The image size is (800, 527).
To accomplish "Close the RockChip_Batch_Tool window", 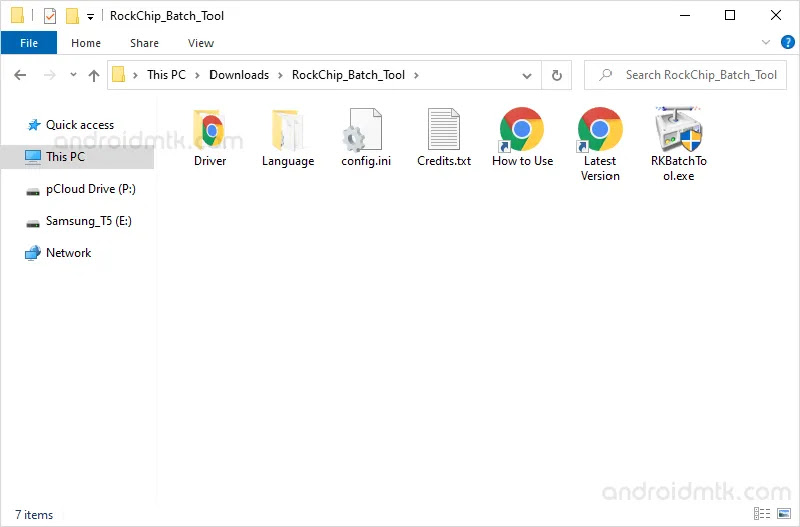I will 776,15.
